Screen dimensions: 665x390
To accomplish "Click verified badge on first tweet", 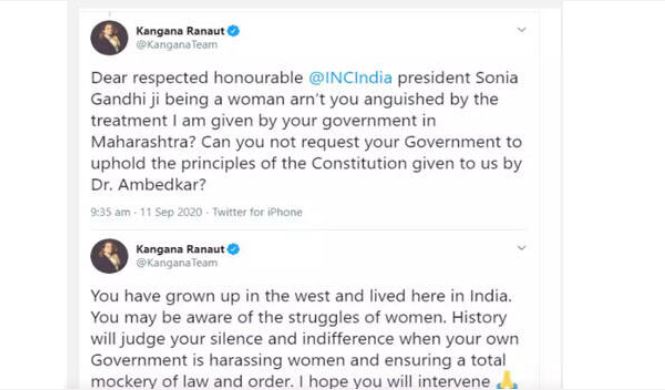I will [x=233, y=31].
